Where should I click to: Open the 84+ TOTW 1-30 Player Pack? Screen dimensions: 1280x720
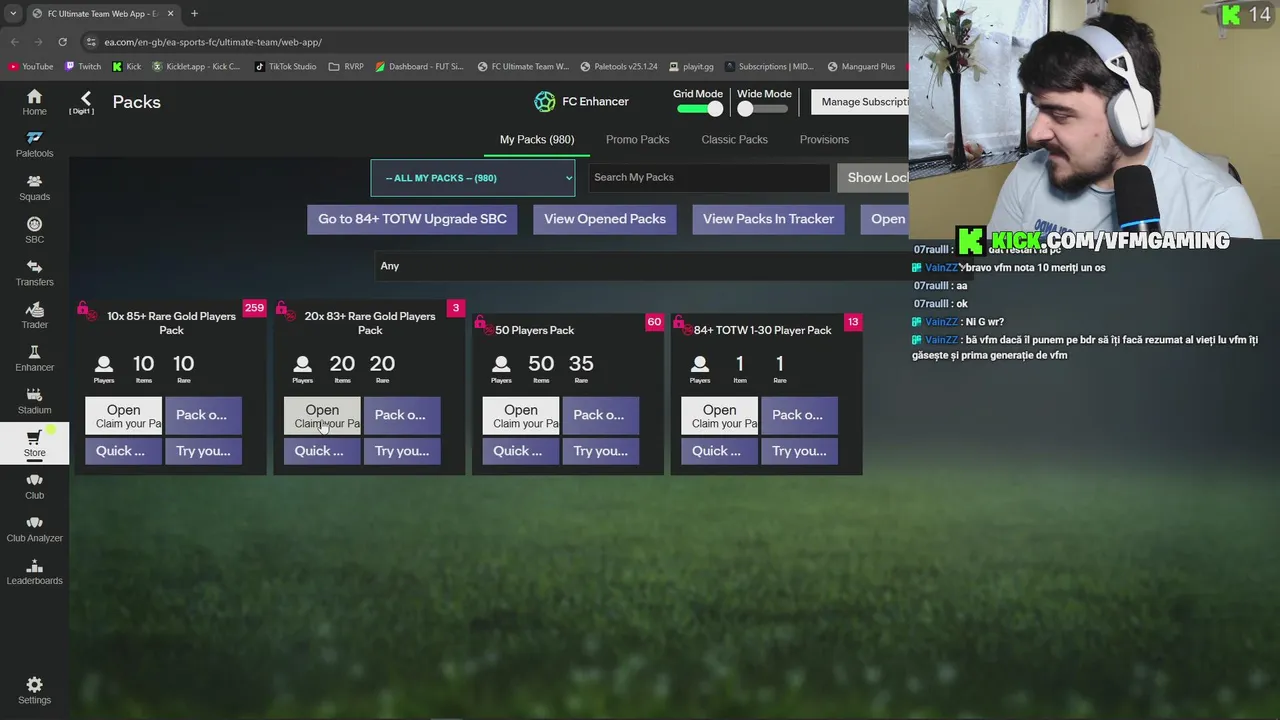[x=719, y=415]
